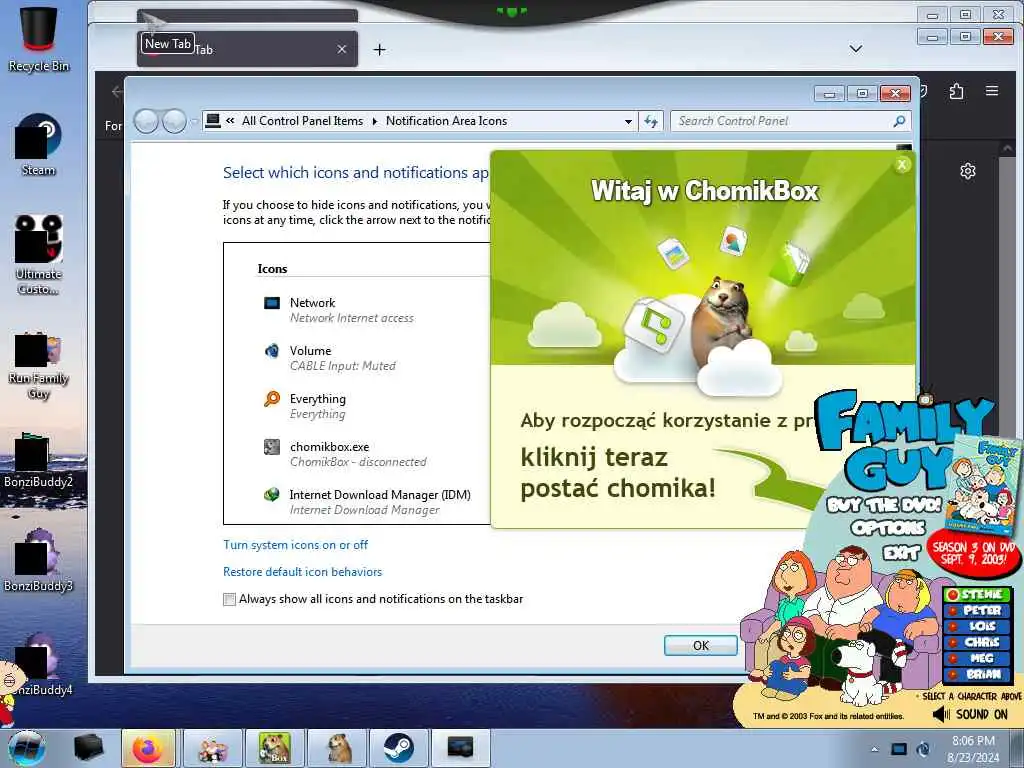Click the address bar refresh button
Viewport: 1024px width, 768px height.
click(651, 121)
